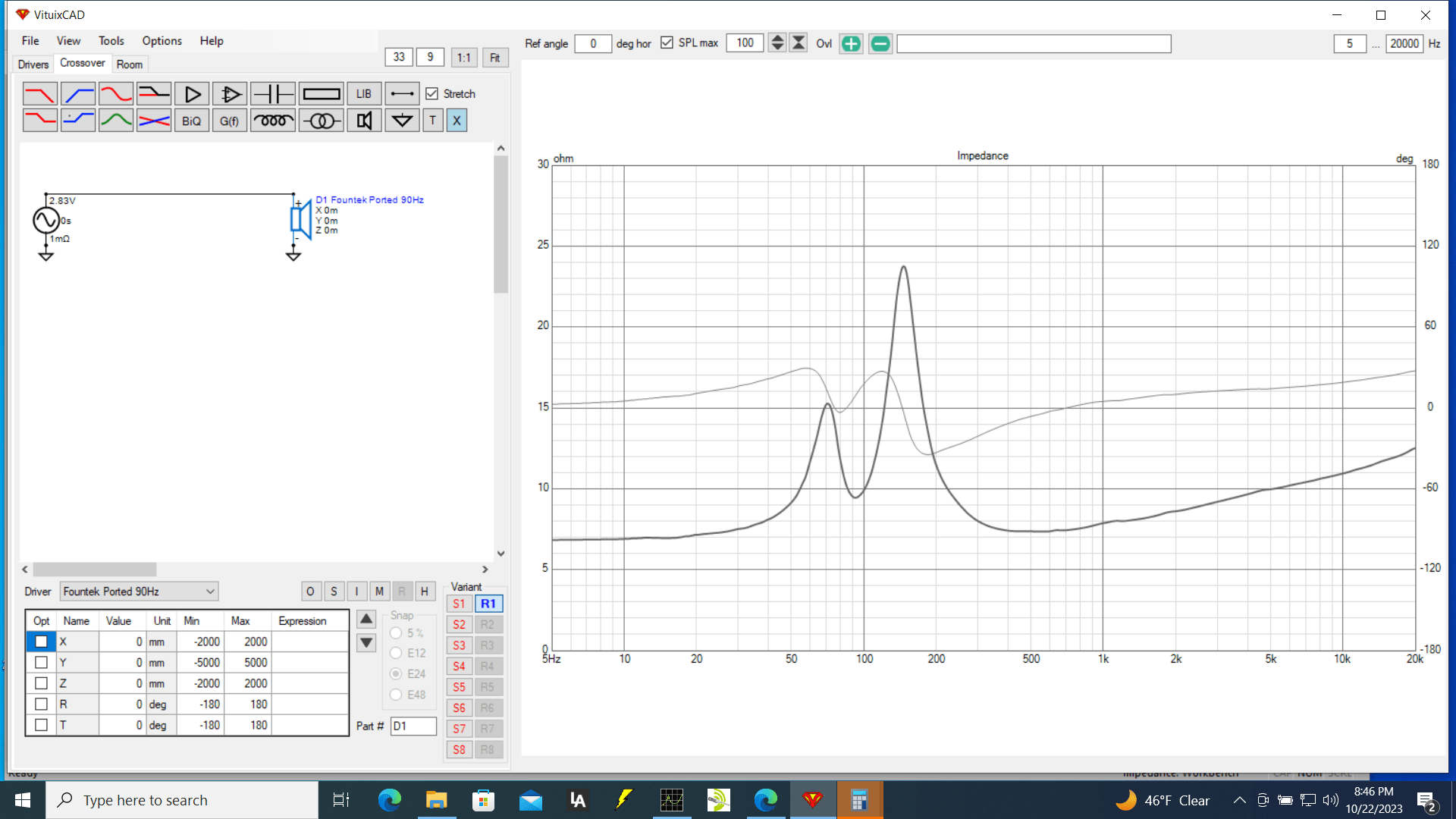Select the E48 snap radio button

pos(396,695)
